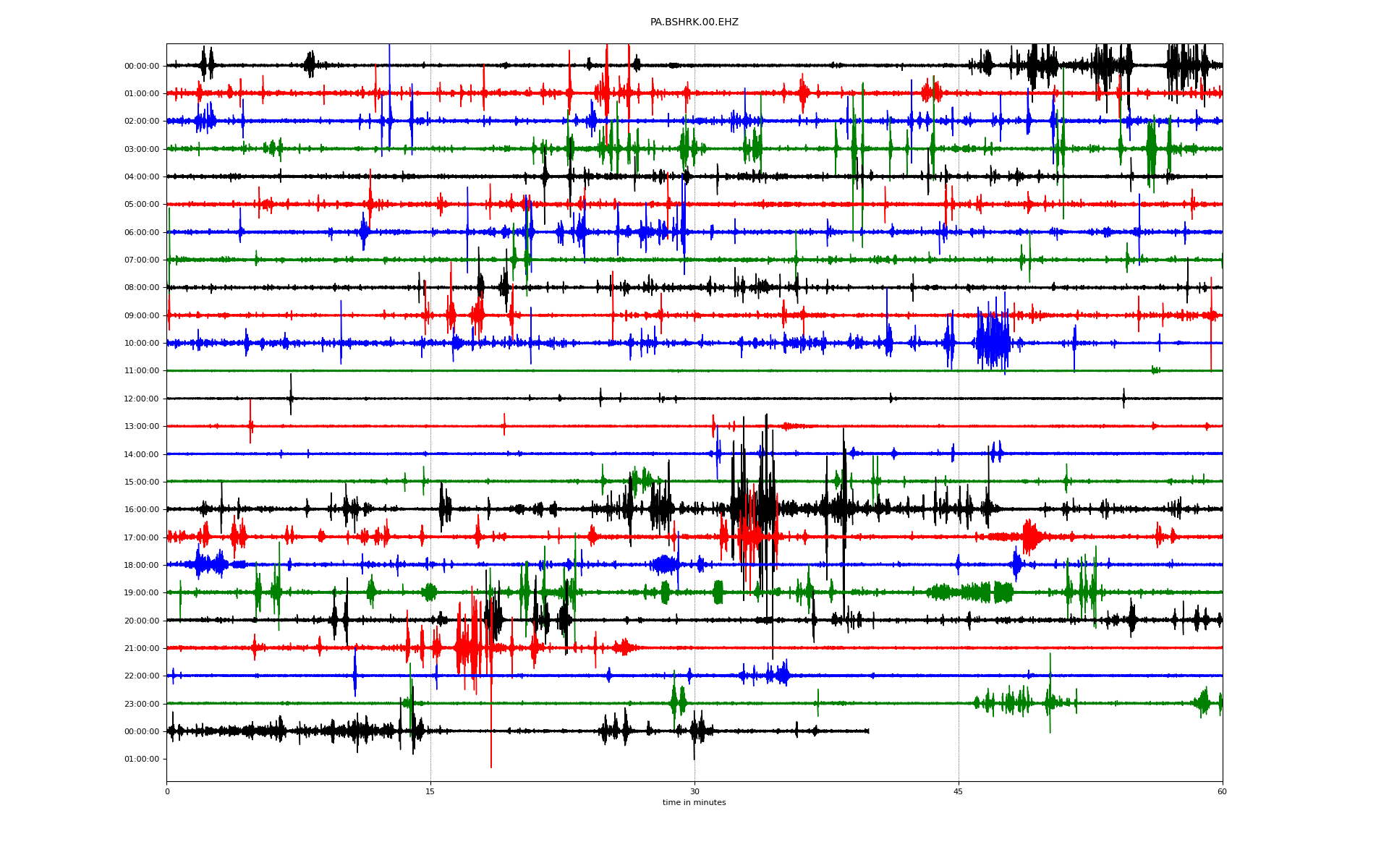1389x868 pixels.
Task: Select the 14:00:00 time label
Action: click(x=142, y=454)
